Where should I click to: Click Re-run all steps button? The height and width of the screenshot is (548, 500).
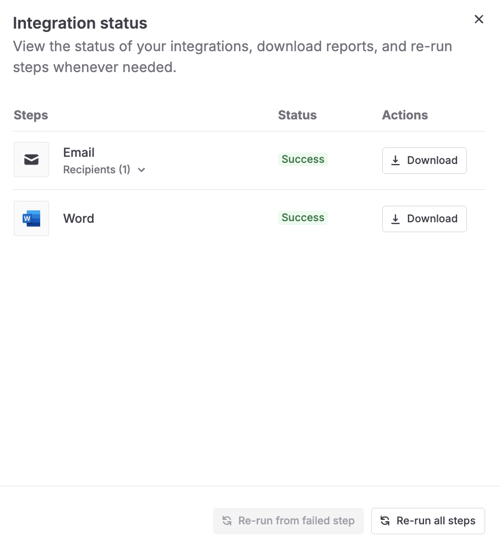coord(428,521)
